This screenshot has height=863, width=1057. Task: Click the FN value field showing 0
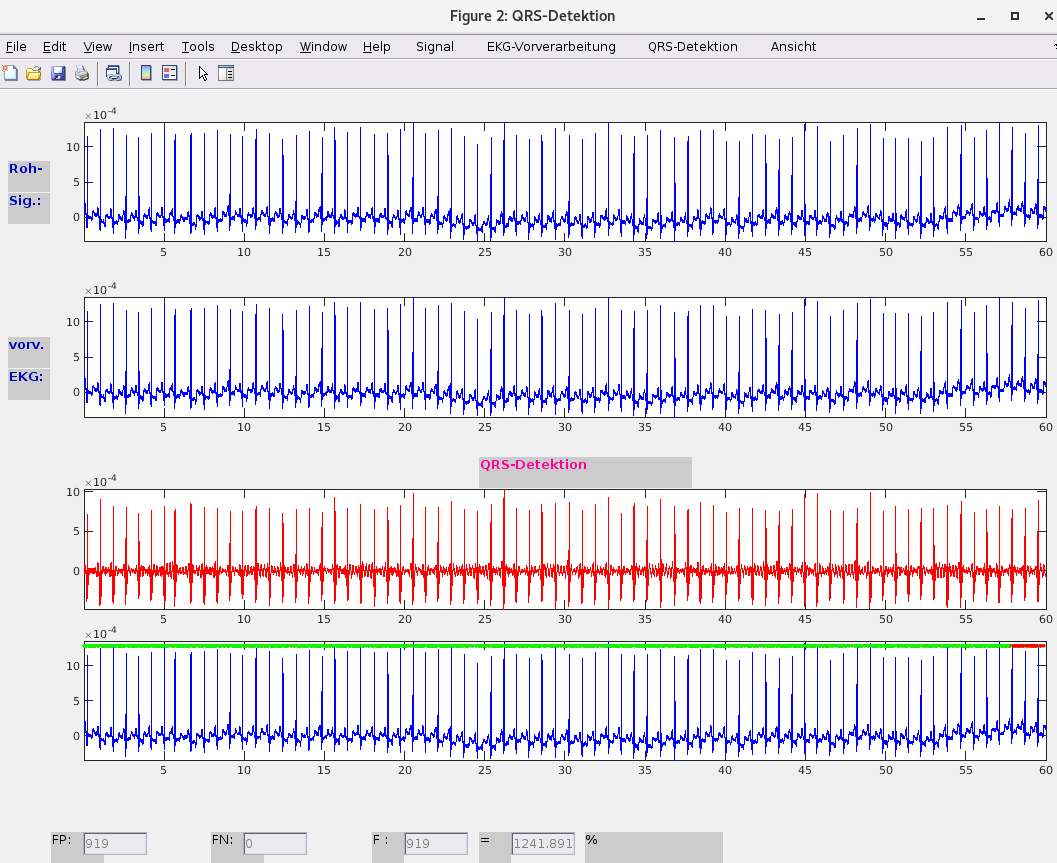click(x=275, y=844)
